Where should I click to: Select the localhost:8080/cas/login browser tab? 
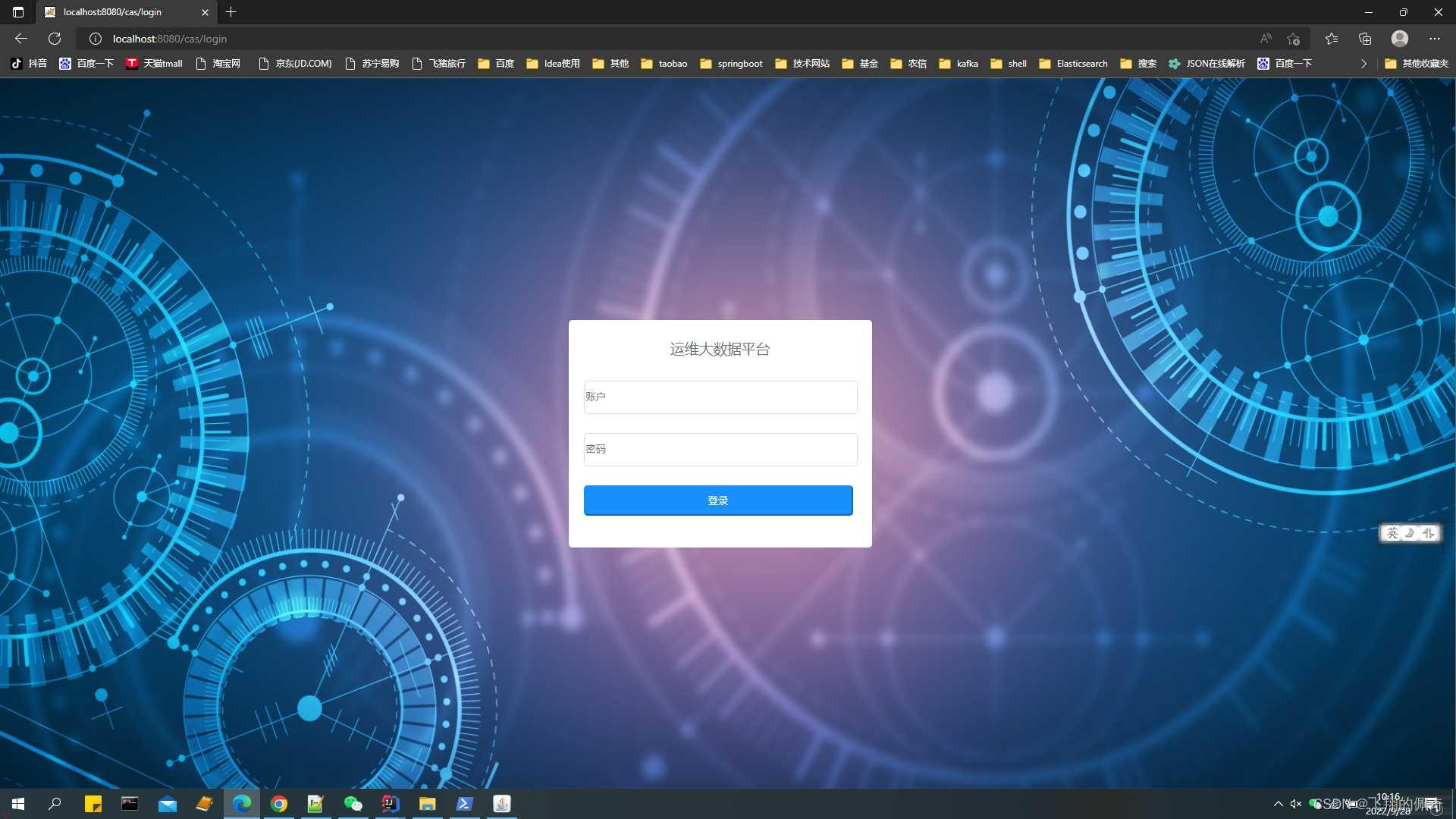(x=126, y=12)
